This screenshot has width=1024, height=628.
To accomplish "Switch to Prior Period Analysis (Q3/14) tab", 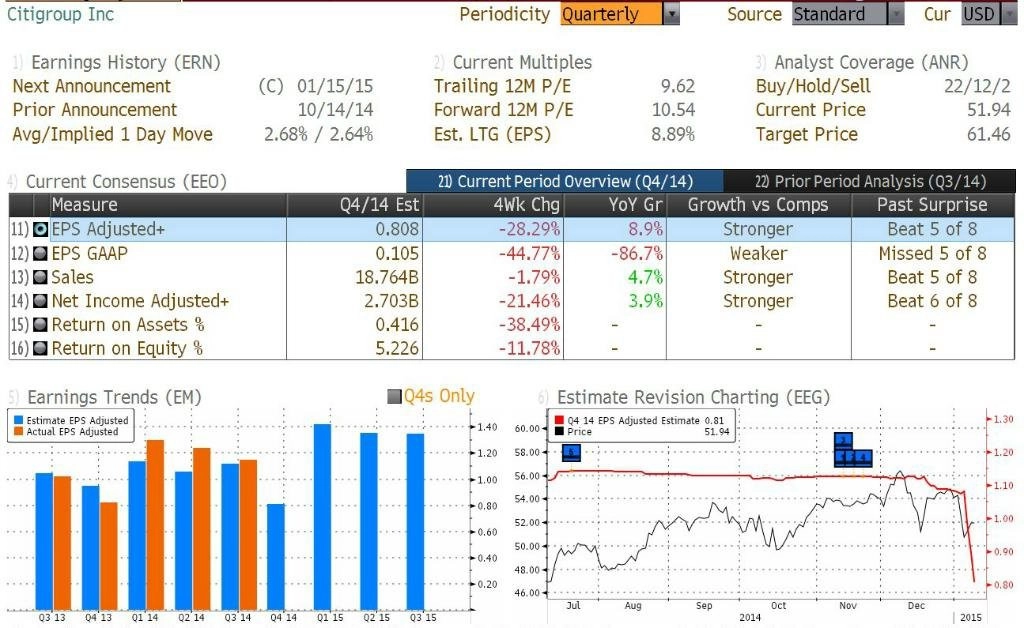I will point(870,181).
